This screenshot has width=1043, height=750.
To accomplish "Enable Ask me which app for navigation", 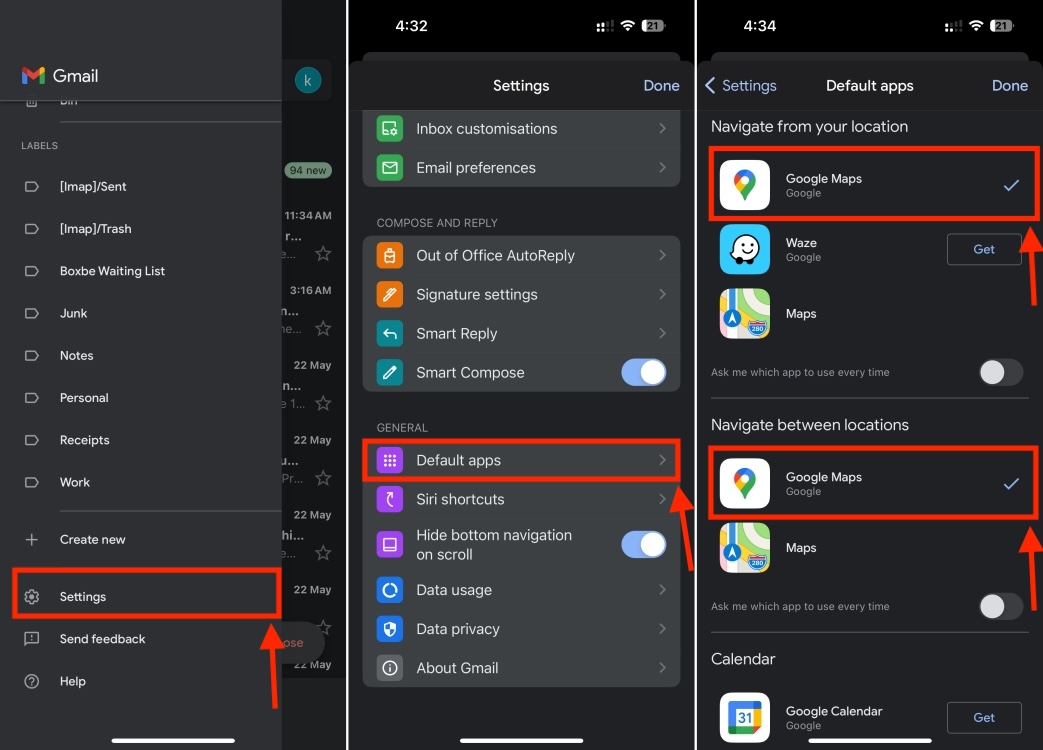I will [999, 372].
